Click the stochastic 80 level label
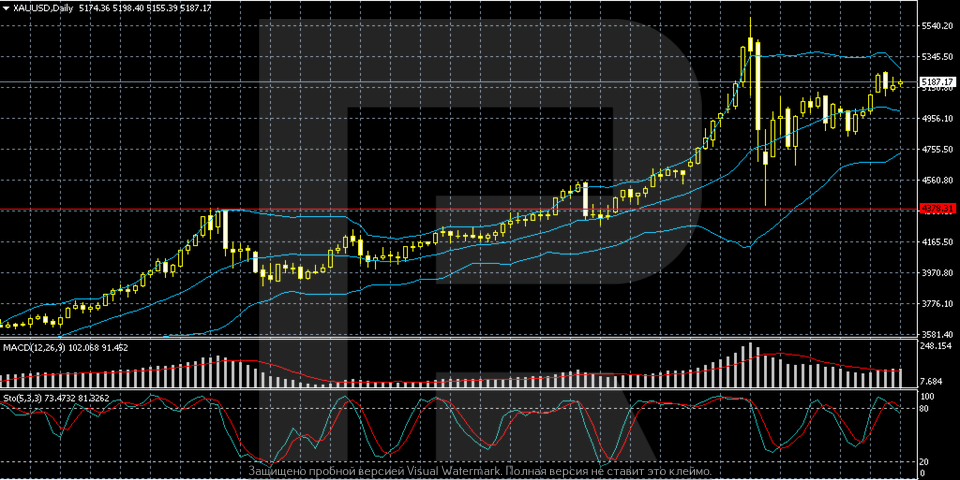This screenshot has width=960, height=480. tap(927, 408)
